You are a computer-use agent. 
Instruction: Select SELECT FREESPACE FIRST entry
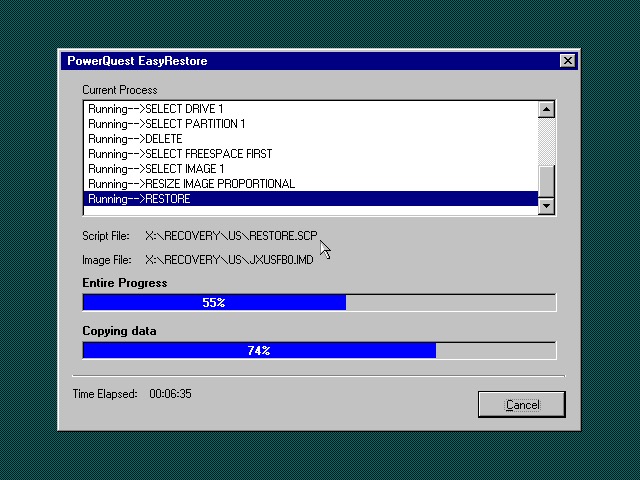coord(180,154)
